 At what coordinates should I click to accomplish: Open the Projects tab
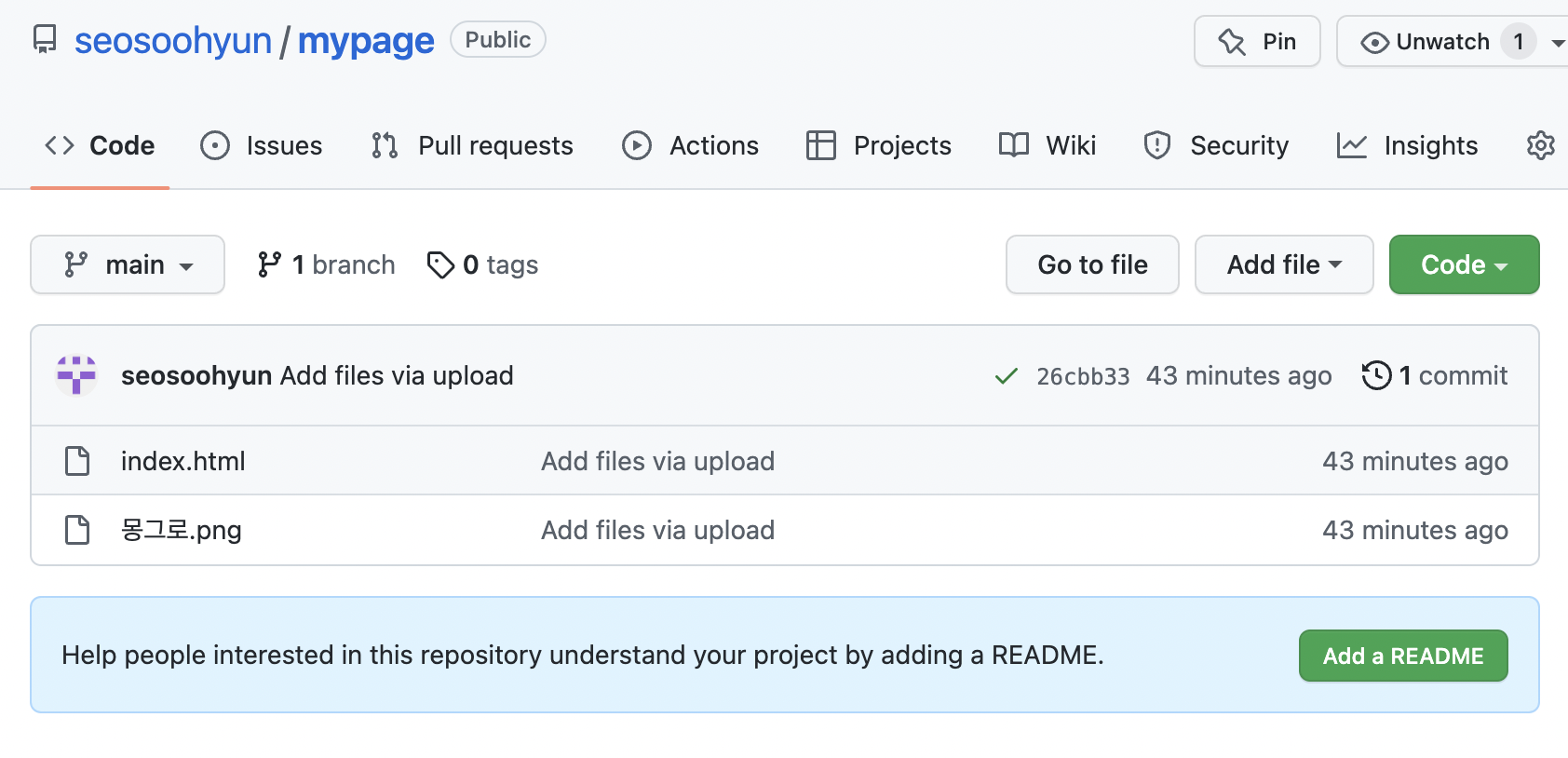[x=879, y=145]
